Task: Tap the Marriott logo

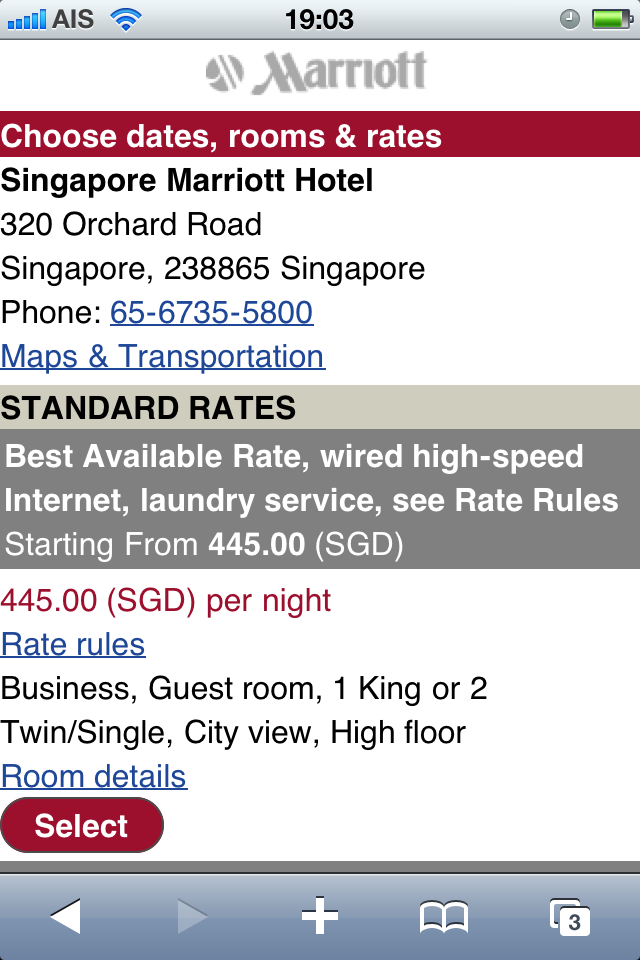Action: 317,72
